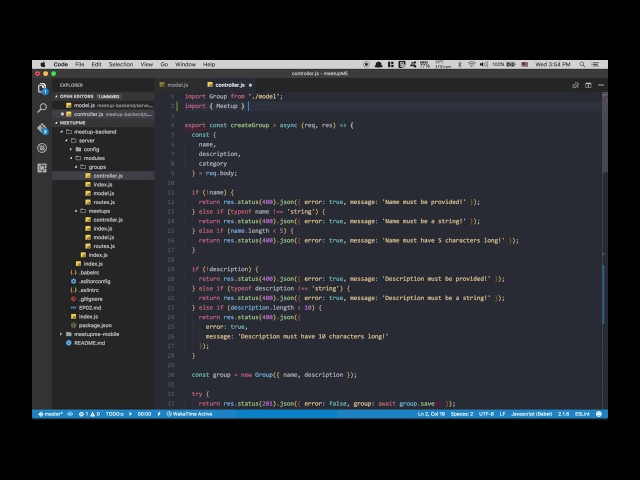
Task: Open the Debug view in activity bar
Action: pyautogui.click(x=42, y=148)
